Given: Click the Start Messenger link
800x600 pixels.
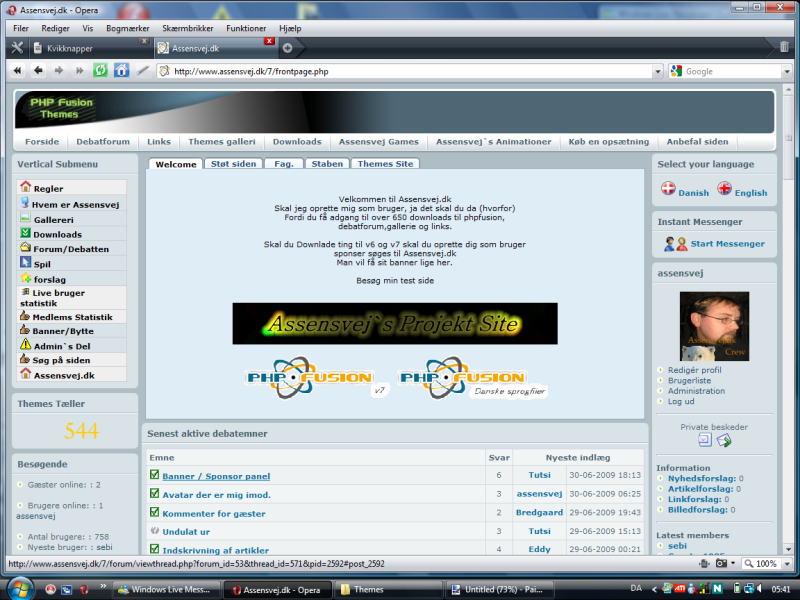Looking at the screenshot, I should click(728, 244).
